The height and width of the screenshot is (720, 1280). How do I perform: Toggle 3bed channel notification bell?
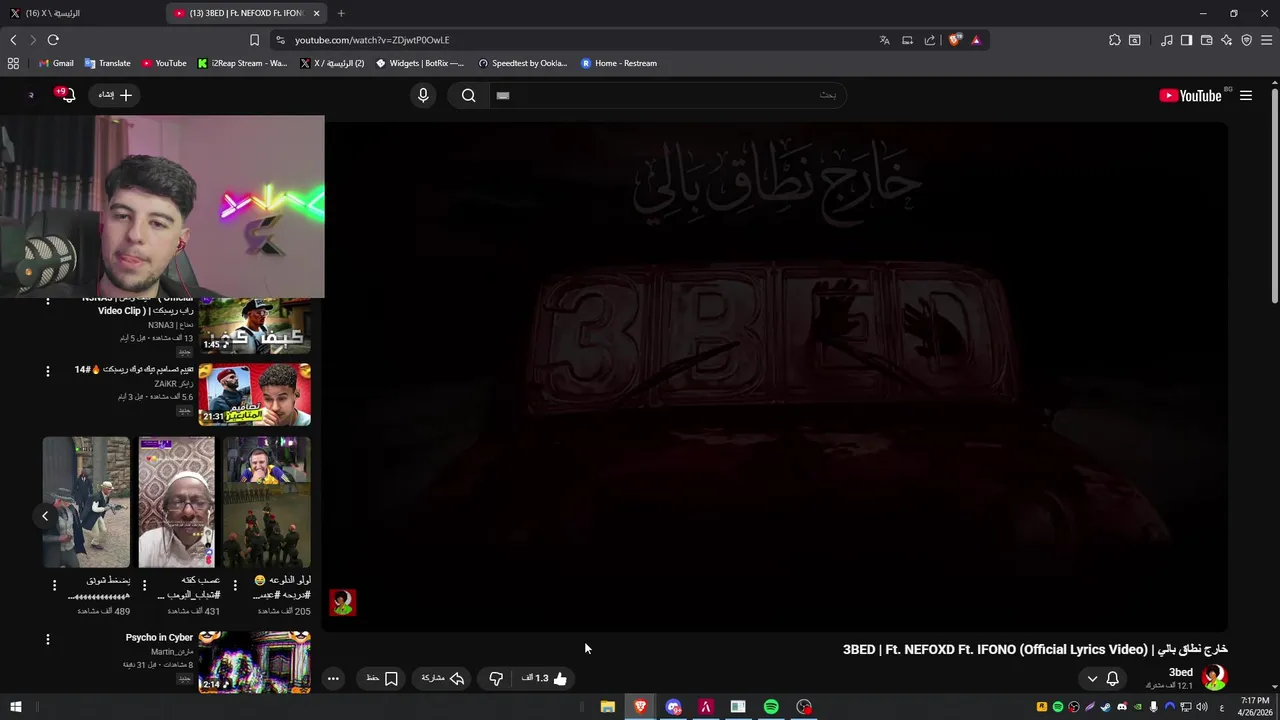pyautogui.click(x=1112, y=678)
